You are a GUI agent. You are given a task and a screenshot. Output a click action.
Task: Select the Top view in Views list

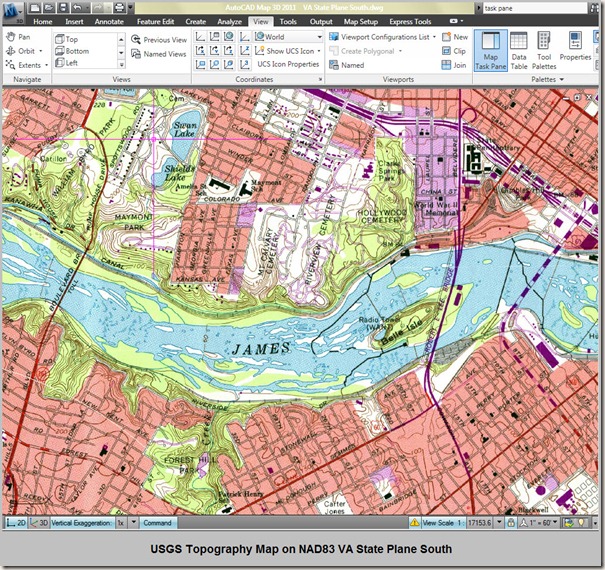[x=66, y=39]
